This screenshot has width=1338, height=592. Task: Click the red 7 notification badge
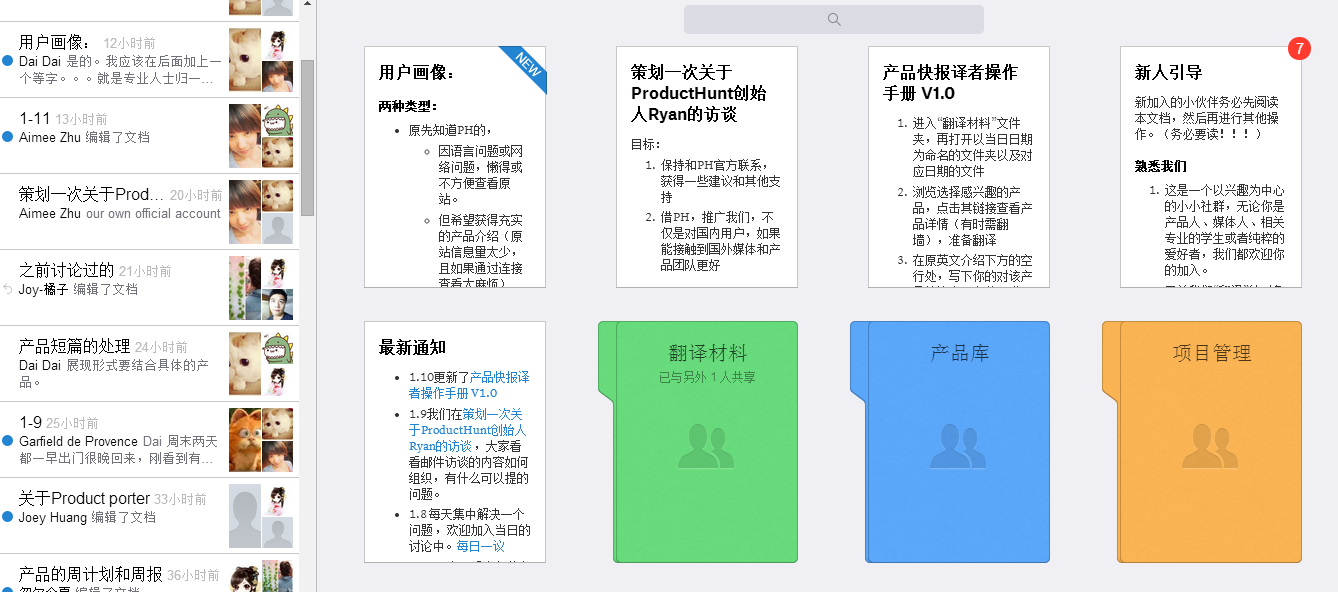click(1299, 48)
